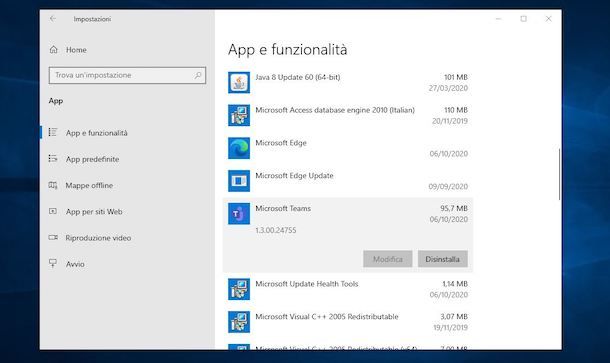Click the 20/11/2019 install date
This screenshot has height=363, width=610.
point(450,121)
